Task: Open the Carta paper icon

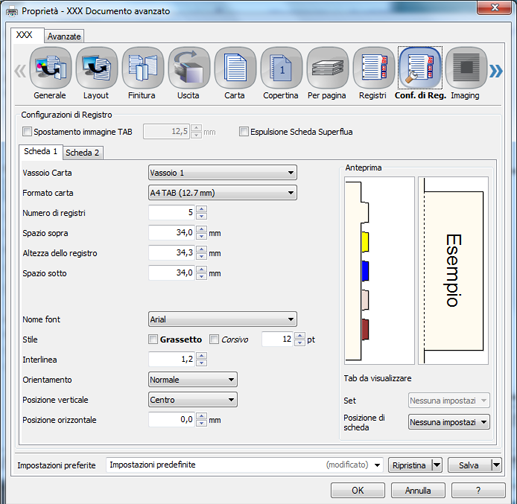Action: [x=235, y=68]
